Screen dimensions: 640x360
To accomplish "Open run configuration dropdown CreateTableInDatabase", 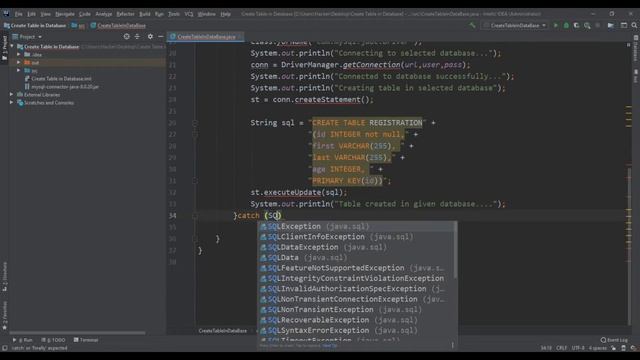I will (x=514, y=25).
